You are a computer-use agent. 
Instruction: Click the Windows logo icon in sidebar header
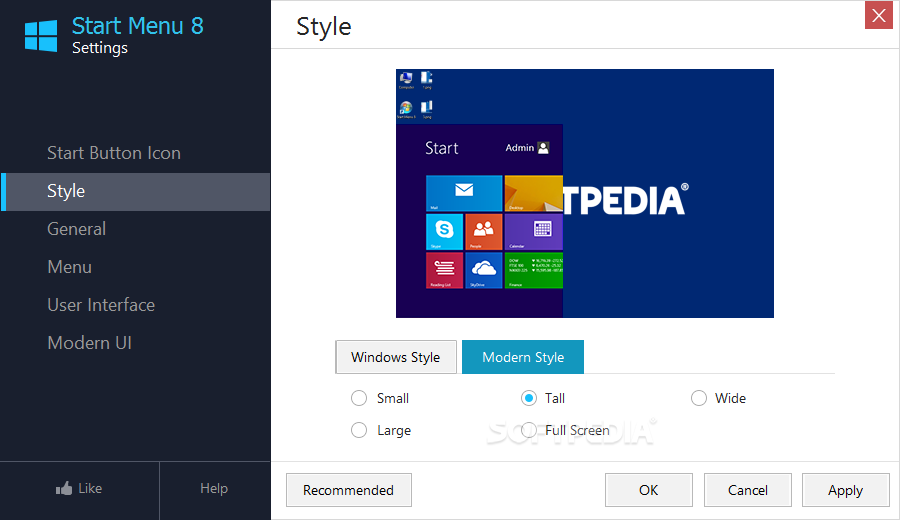coord(41,36)
